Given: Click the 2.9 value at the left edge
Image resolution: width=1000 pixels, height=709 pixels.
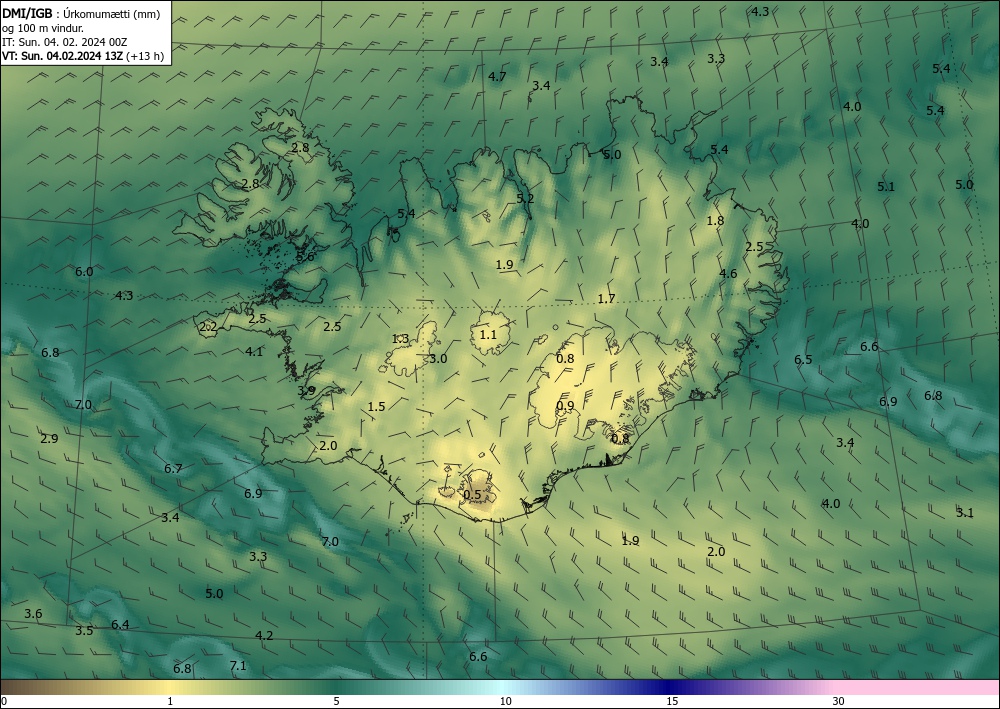Looking at the screenshot, I should [49, 439].
